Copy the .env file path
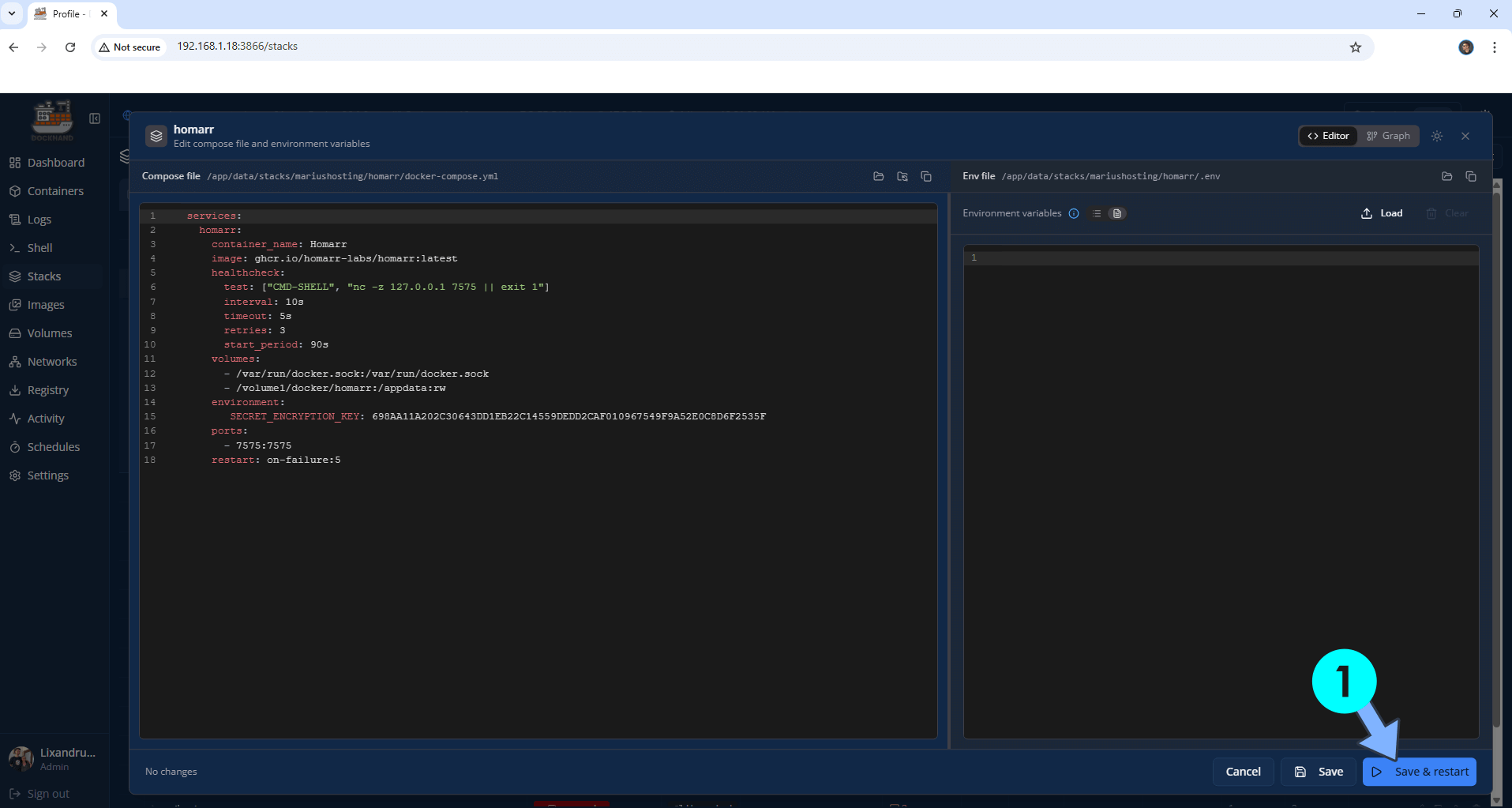The width and height of the screenshot is (1512, 808). tap(1470, 176)
